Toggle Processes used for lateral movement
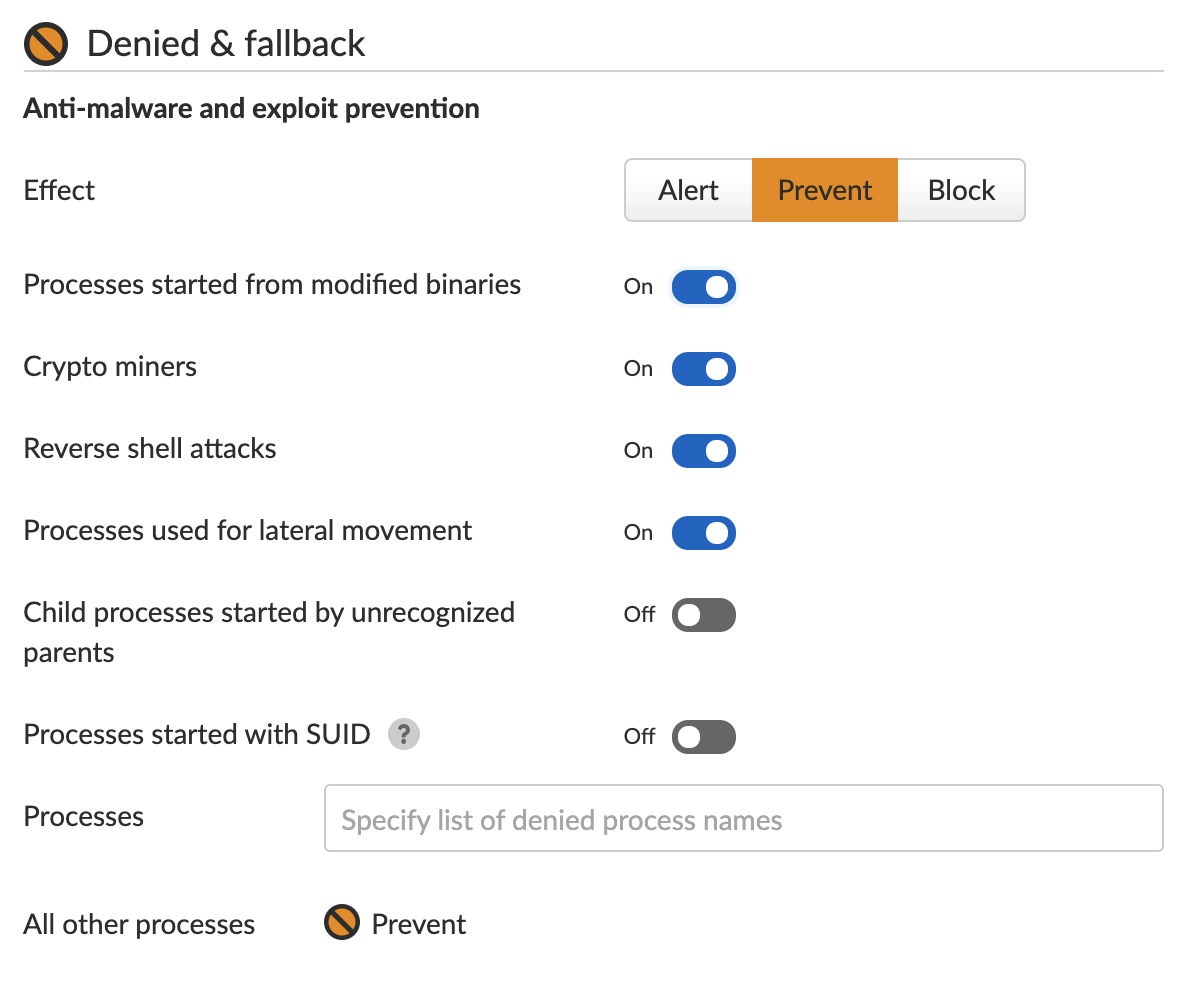This screenshot has width=1194, height=996. click(x=704, y=533)
